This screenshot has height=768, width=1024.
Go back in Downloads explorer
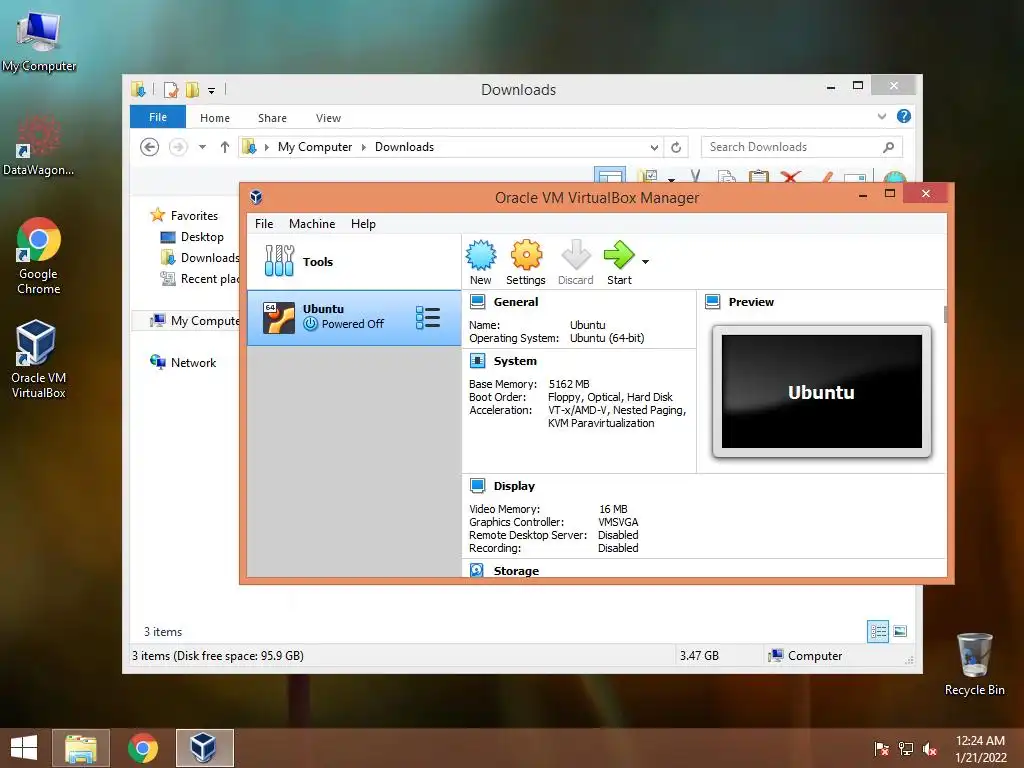(150, 147)
